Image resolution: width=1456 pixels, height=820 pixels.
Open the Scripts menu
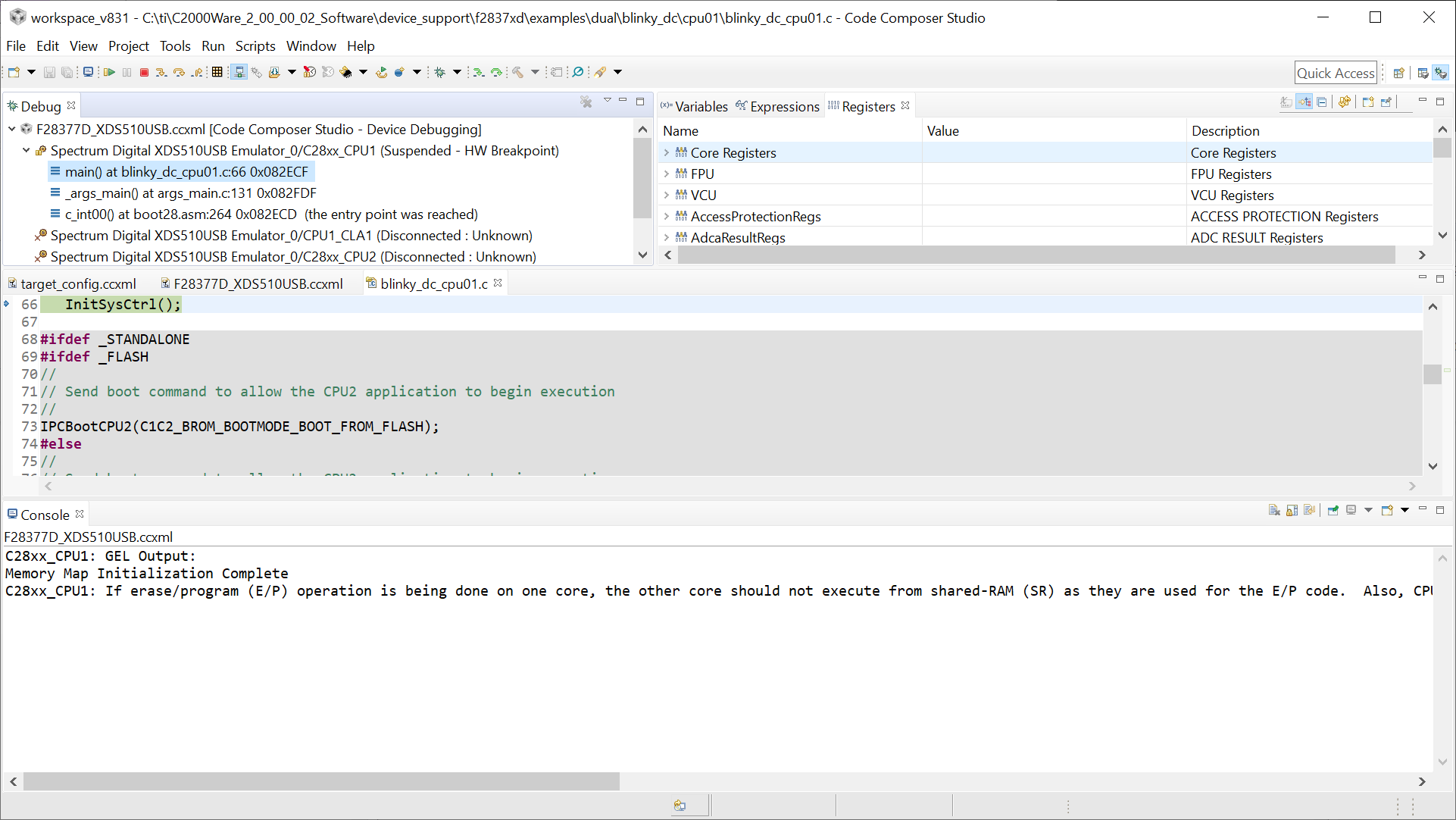tap(255, 45)
